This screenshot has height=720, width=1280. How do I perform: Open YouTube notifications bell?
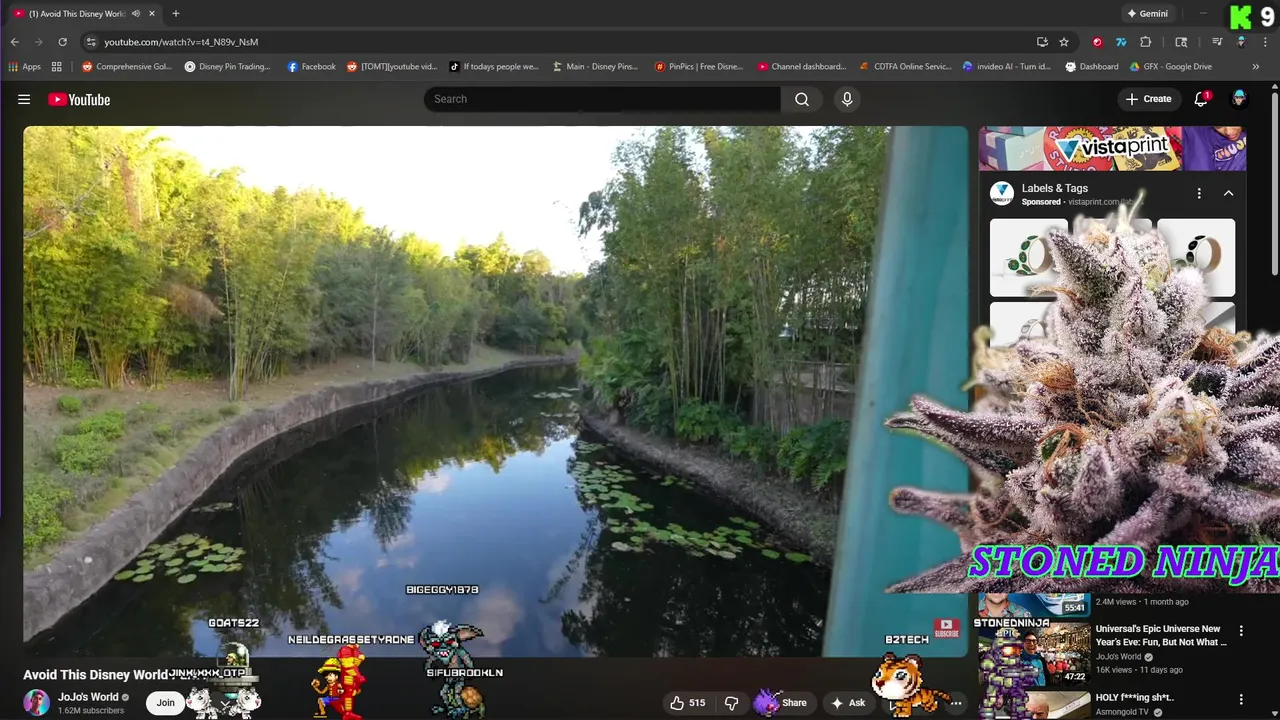tap(1201, 99)
